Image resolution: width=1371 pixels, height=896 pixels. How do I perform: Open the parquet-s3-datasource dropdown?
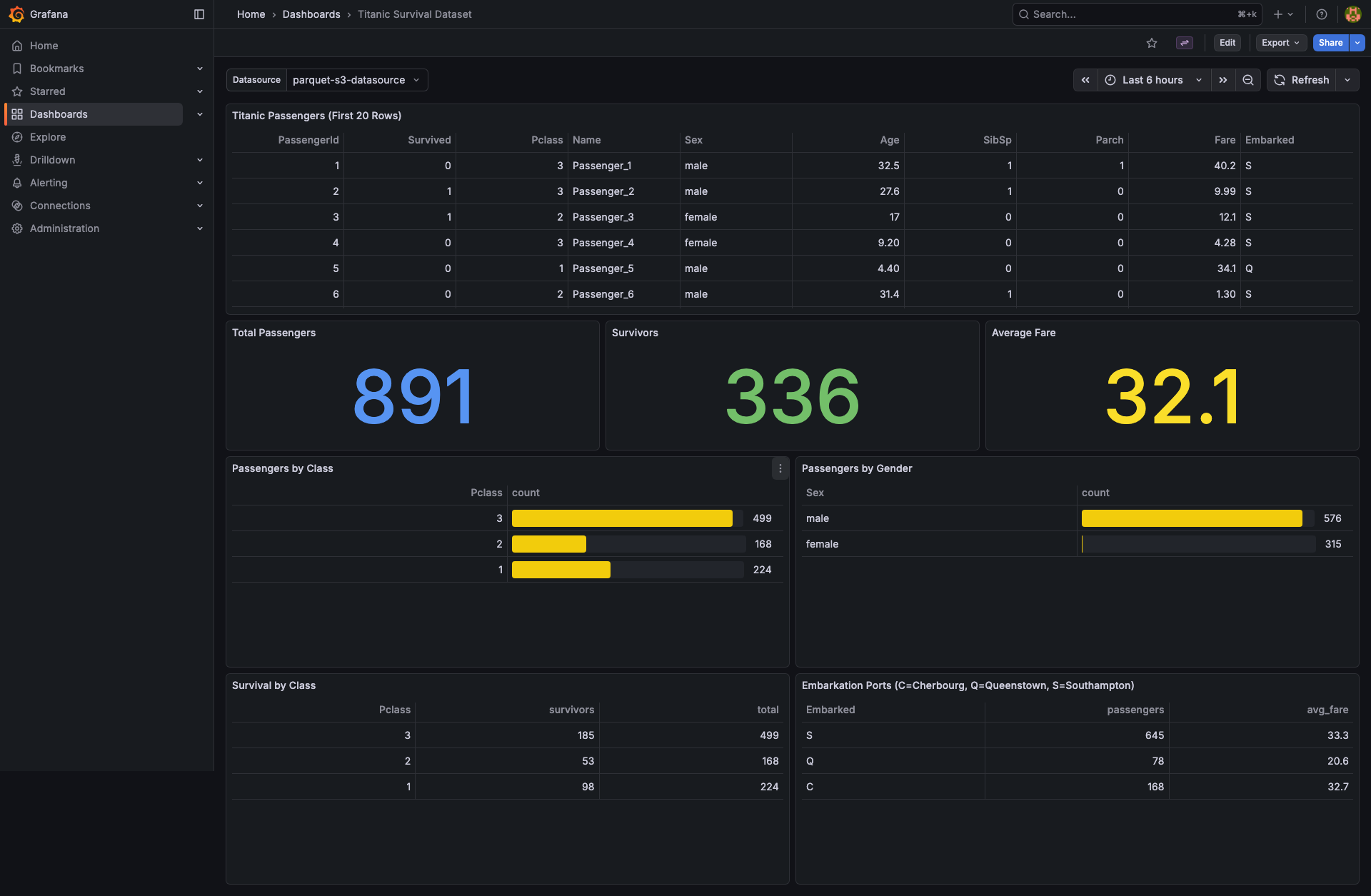click(357, 80)
